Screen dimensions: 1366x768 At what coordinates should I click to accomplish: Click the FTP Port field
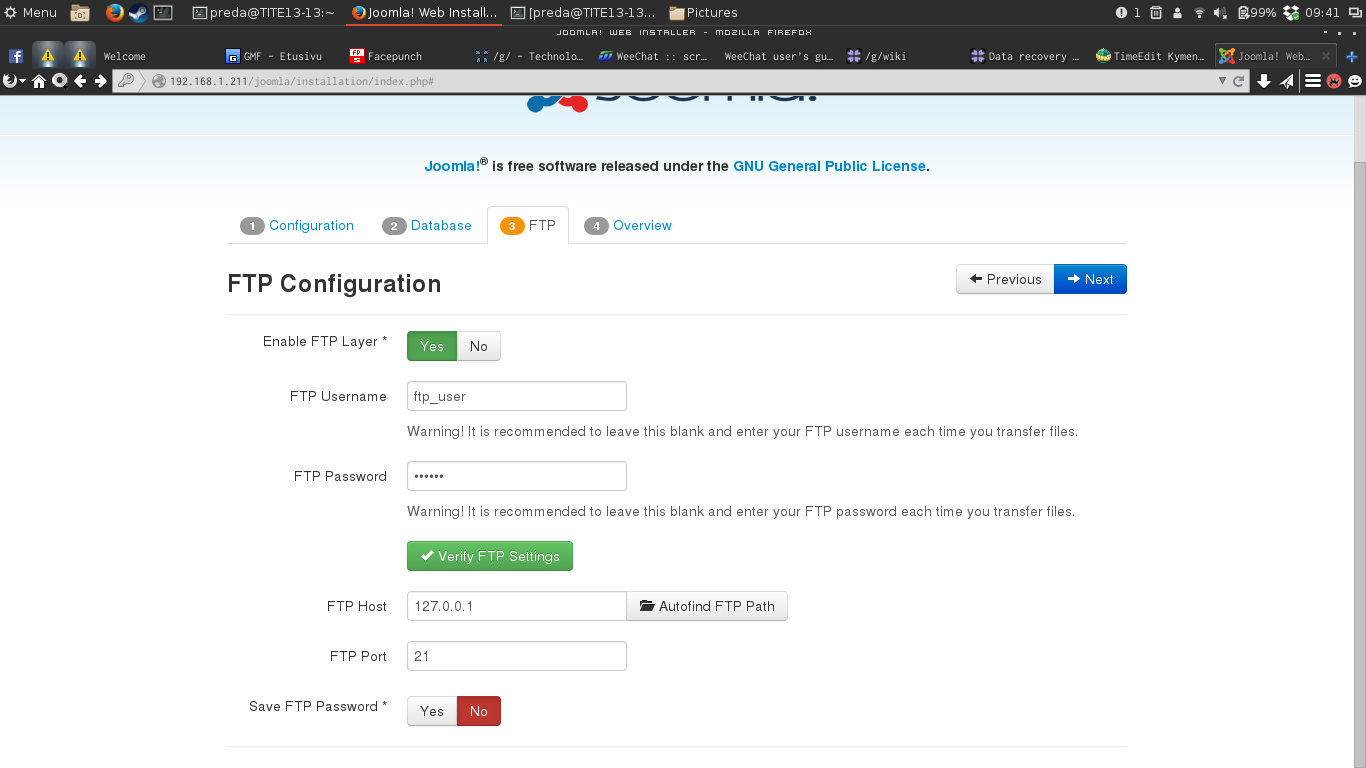point(517,656)
